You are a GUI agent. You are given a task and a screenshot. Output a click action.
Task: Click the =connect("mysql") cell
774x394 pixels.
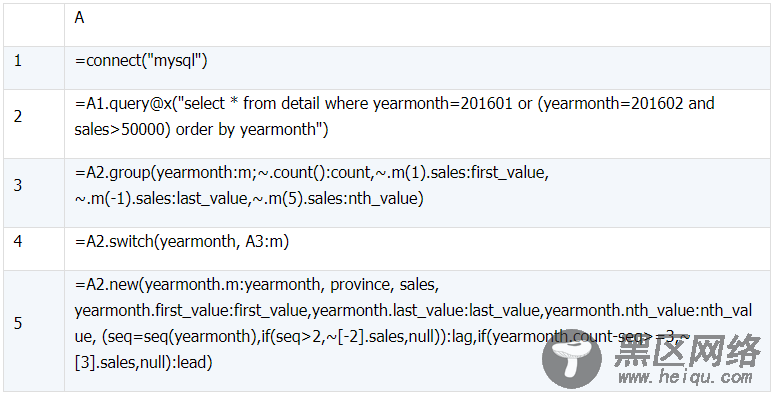(x=418, y=68)
